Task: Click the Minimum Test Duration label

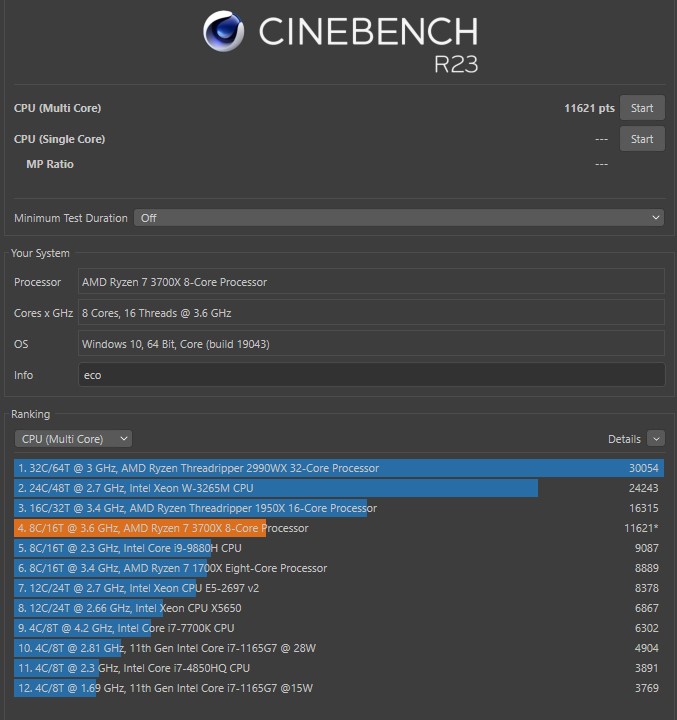Action: pos(71,218)
